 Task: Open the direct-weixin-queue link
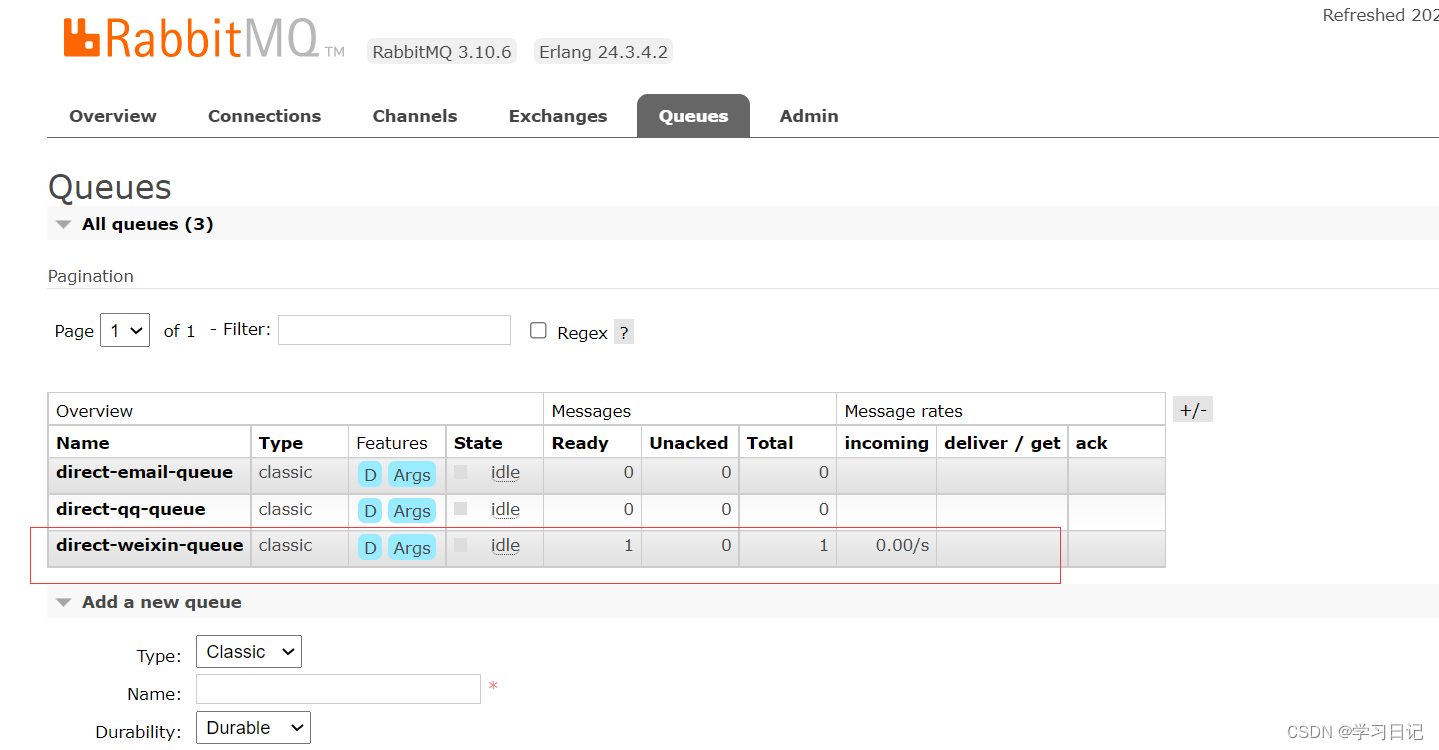(x=150, y=545)
